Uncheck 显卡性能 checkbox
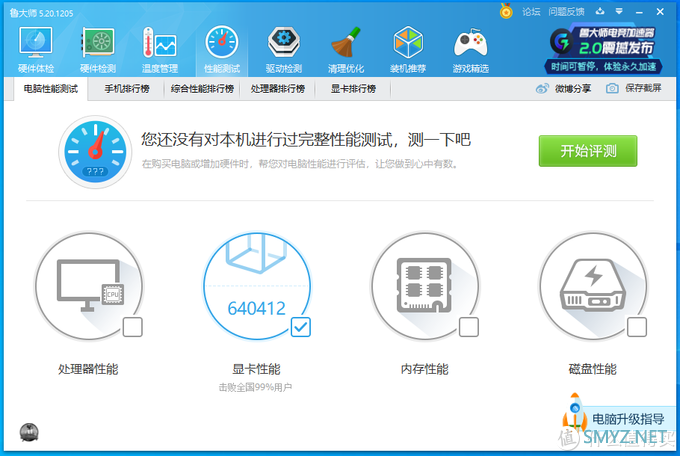Viewport: 680px width, 456px height. tap(301, 327)
